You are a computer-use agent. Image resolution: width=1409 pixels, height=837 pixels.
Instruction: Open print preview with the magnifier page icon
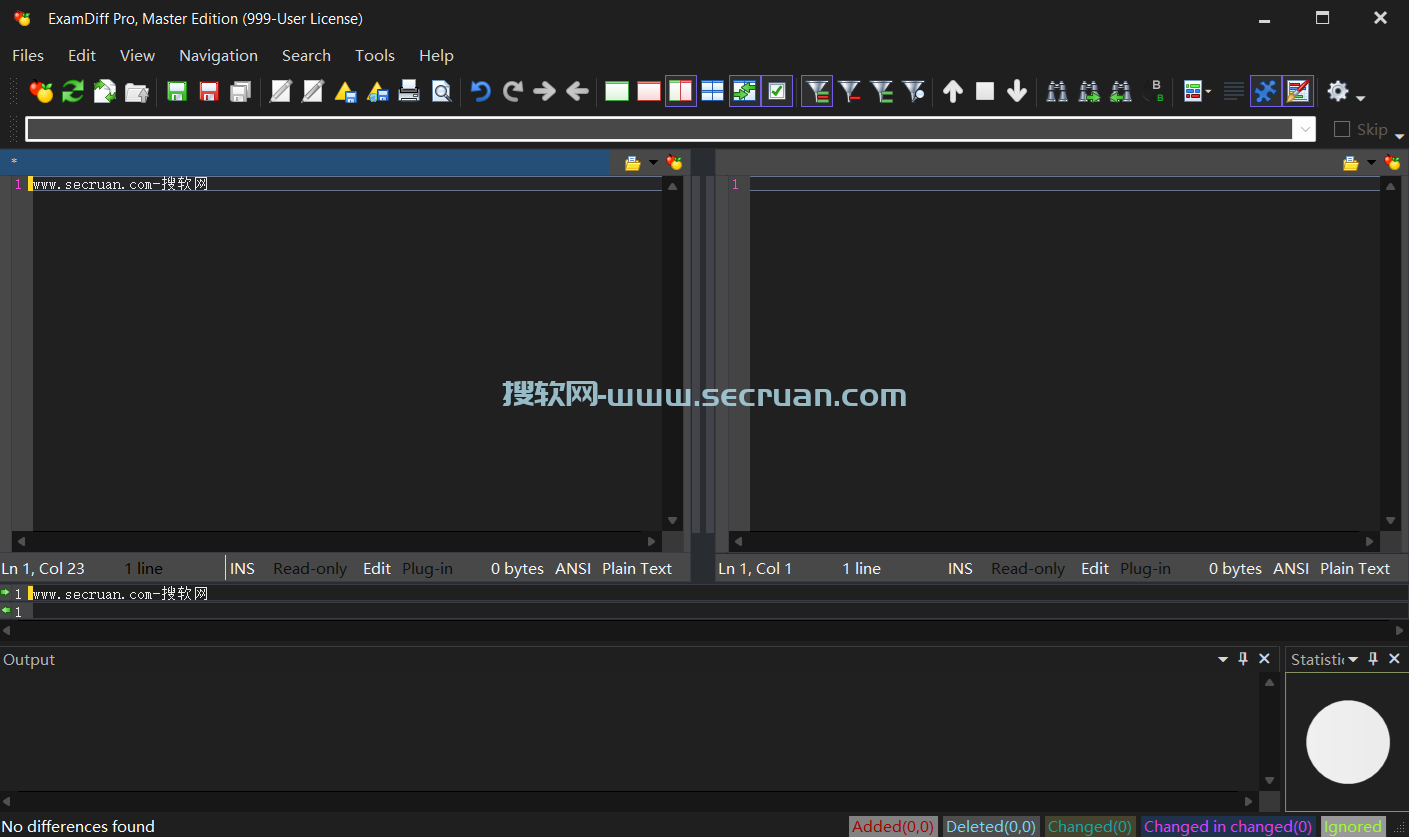click(x=441, y=92)
